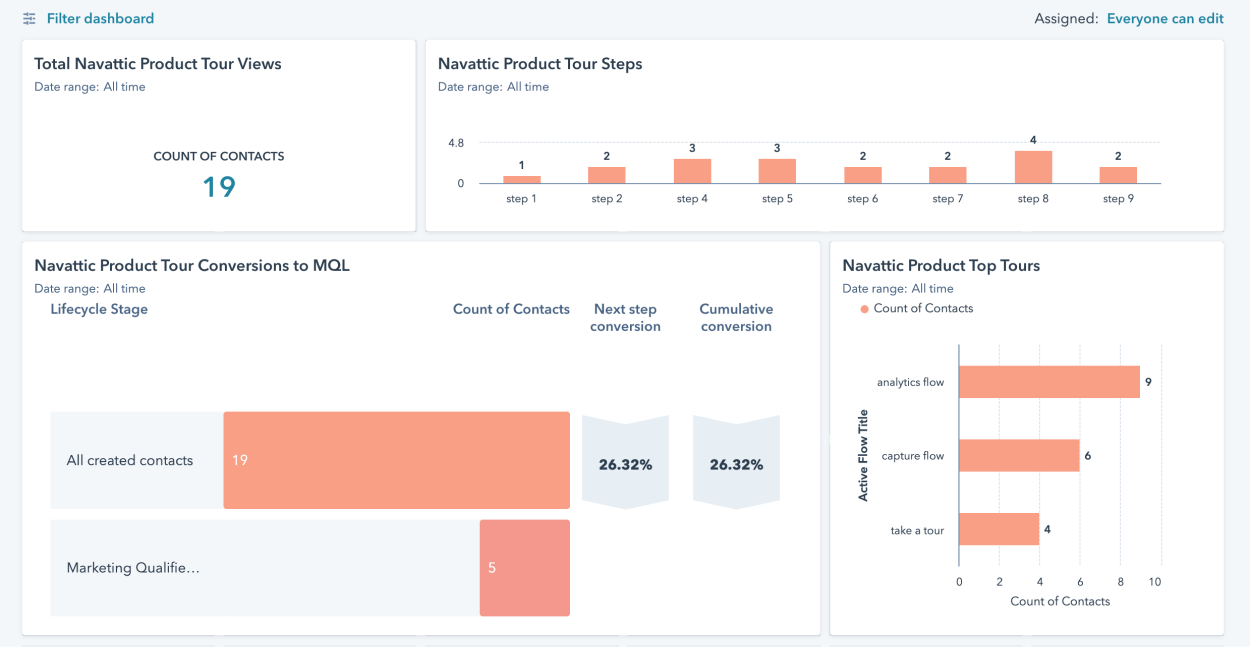
Task: Click the Count of Contacts x-axis title
Action: [1060, 601]
